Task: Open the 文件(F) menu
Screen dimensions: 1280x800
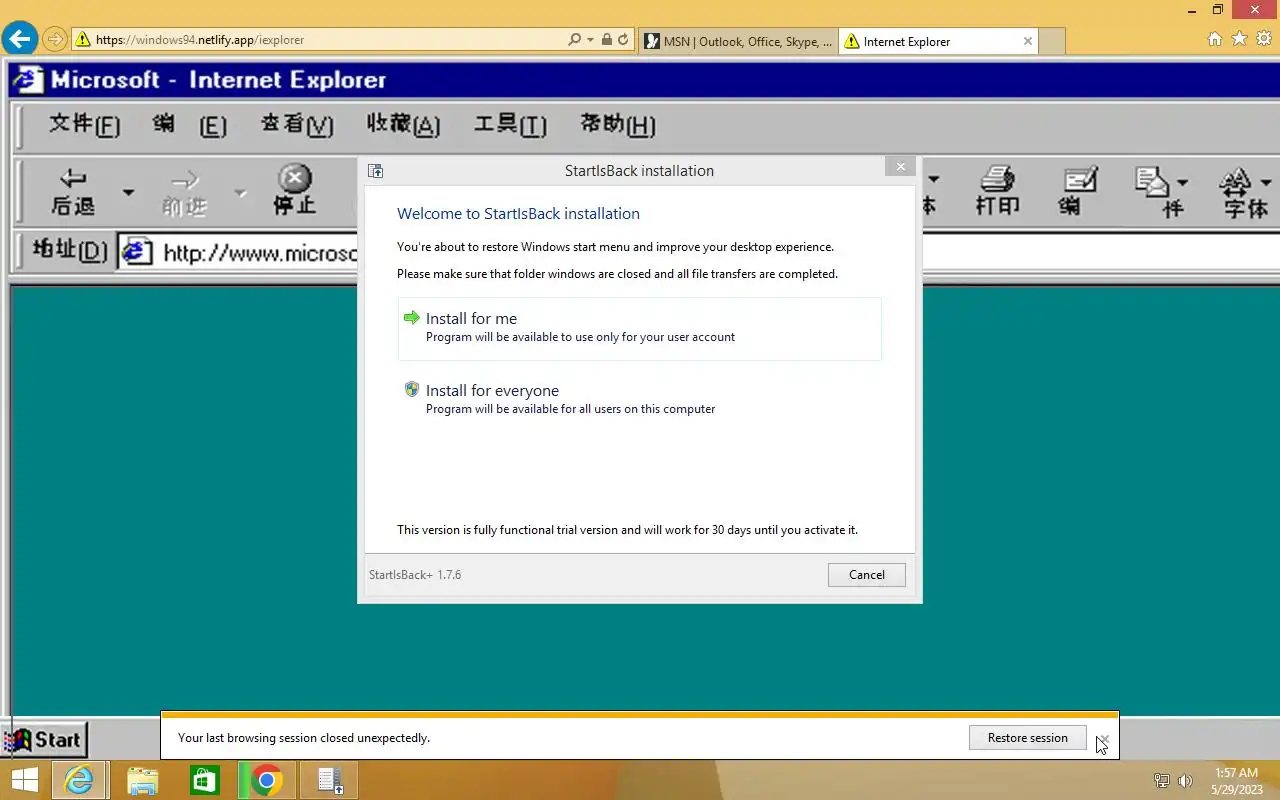Action: [84, 125]
